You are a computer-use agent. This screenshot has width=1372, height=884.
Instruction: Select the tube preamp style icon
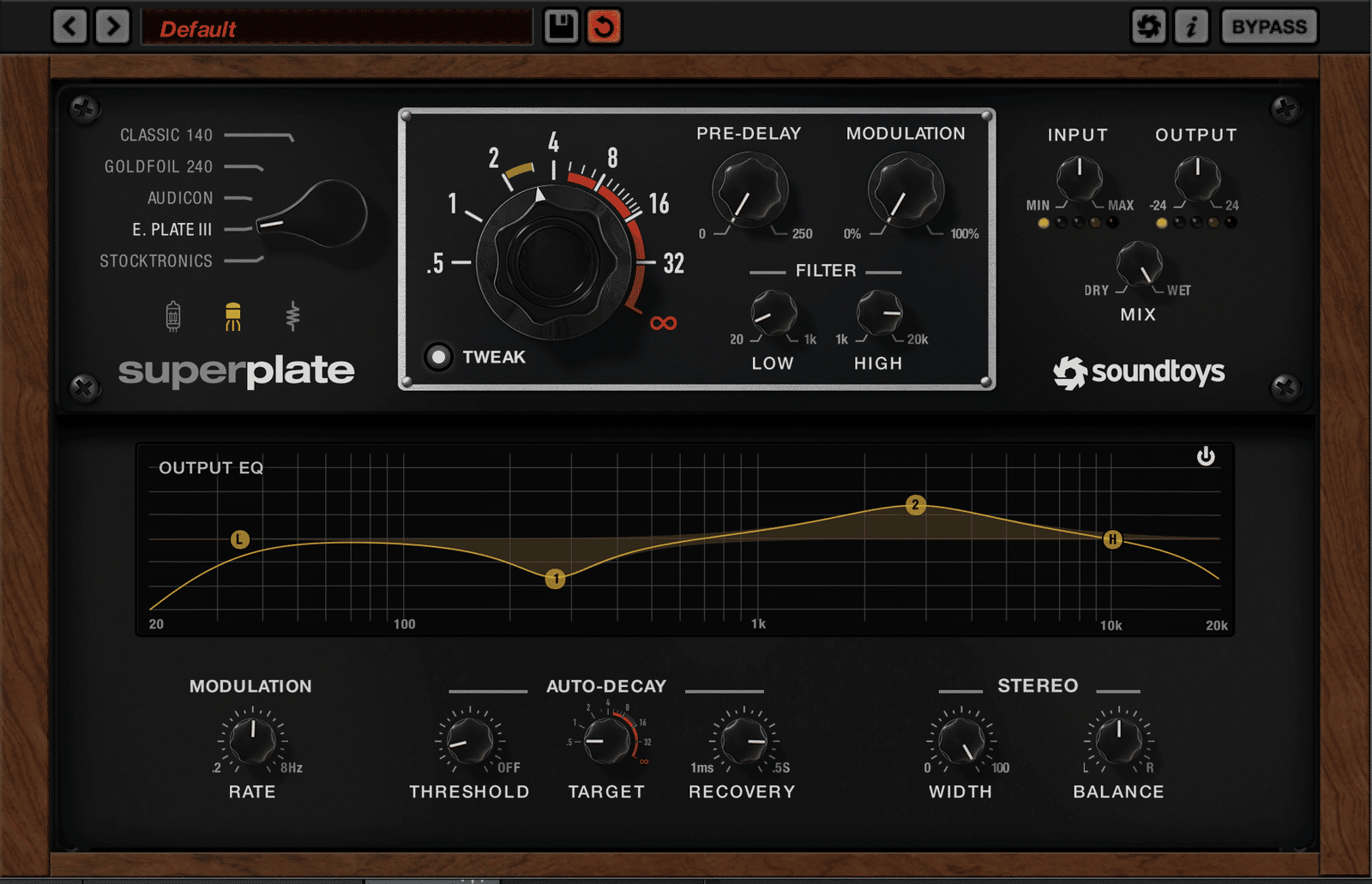coord(171,317)
